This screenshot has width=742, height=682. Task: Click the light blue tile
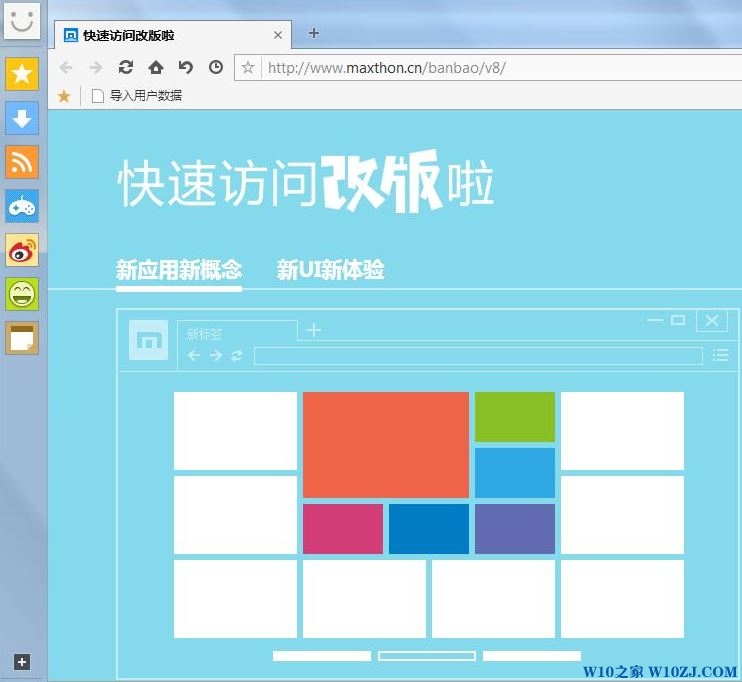click(x=515, y=473)
